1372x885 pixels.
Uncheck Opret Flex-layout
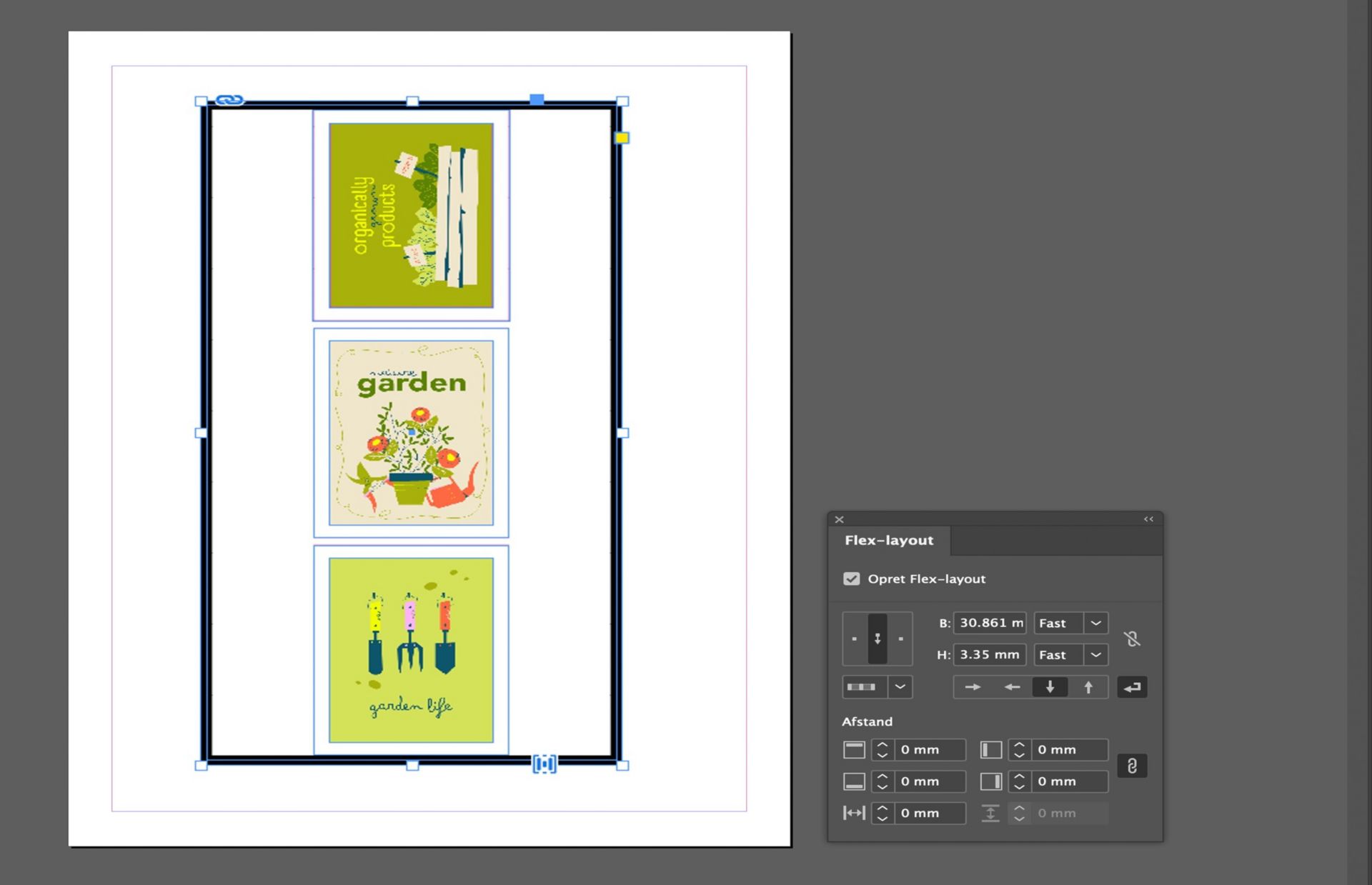pyautogui.click(x=851, y=579)
